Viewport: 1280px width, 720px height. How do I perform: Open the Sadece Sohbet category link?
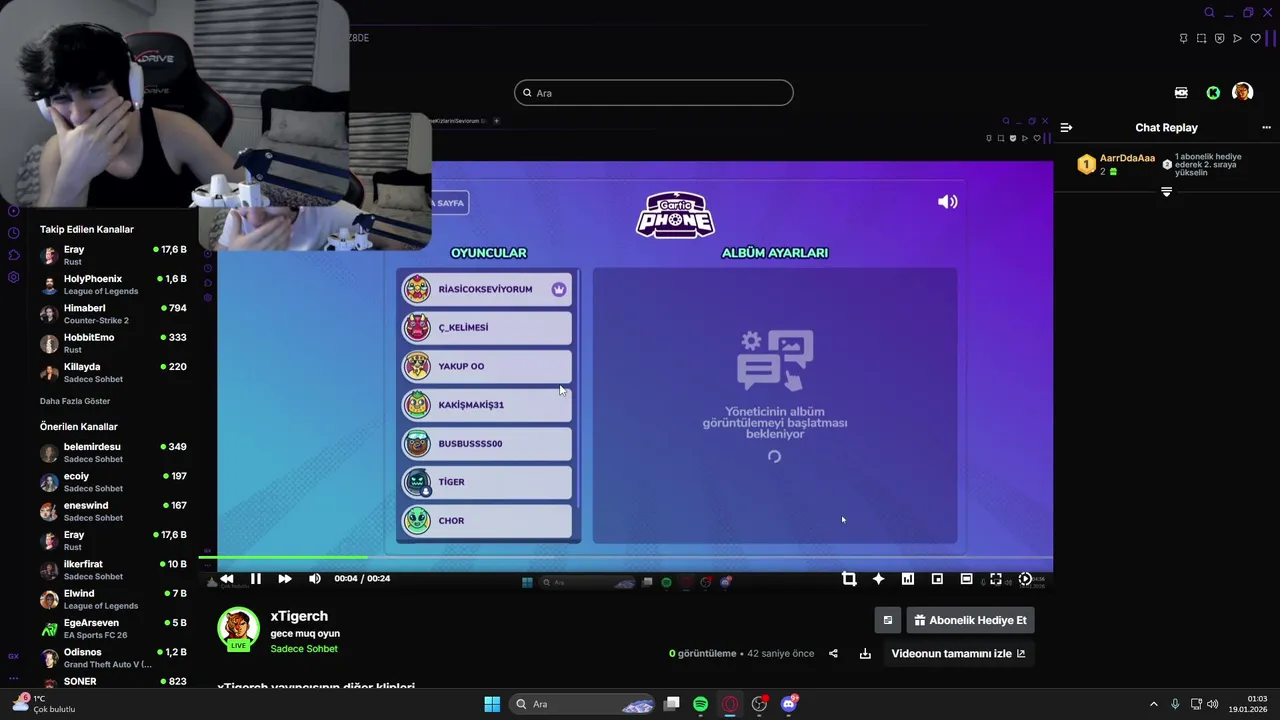304,649
